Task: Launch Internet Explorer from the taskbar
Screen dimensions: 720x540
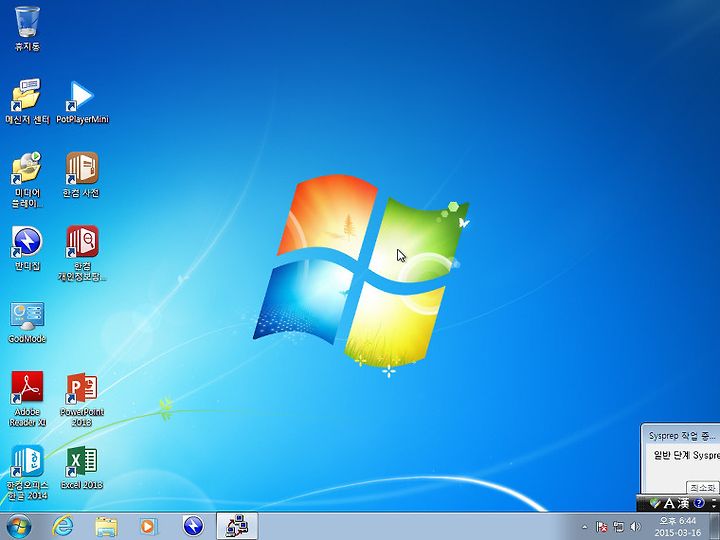Action: (x=62, y=526)
